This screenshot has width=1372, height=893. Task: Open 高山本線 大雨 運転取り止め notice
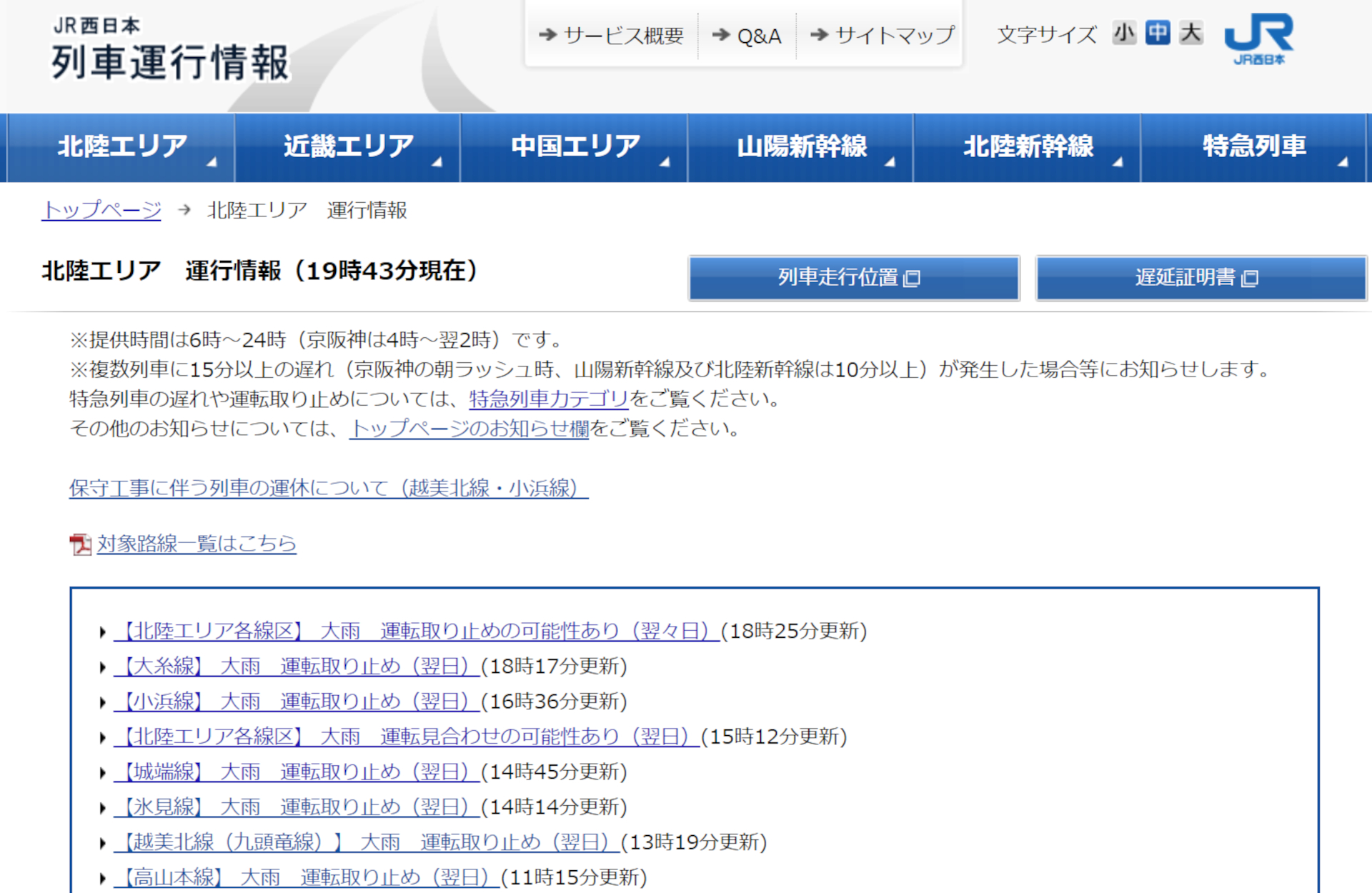click(x=307, y=877)
